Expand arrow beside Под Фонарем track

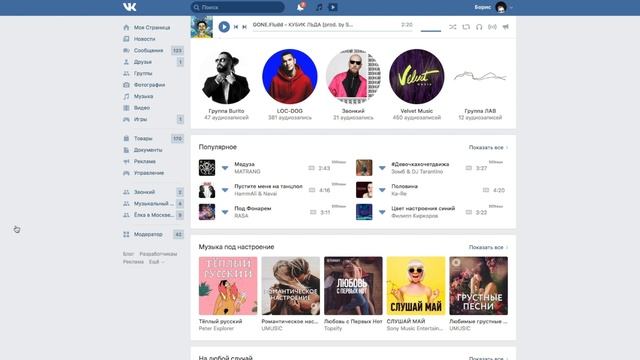225,212
